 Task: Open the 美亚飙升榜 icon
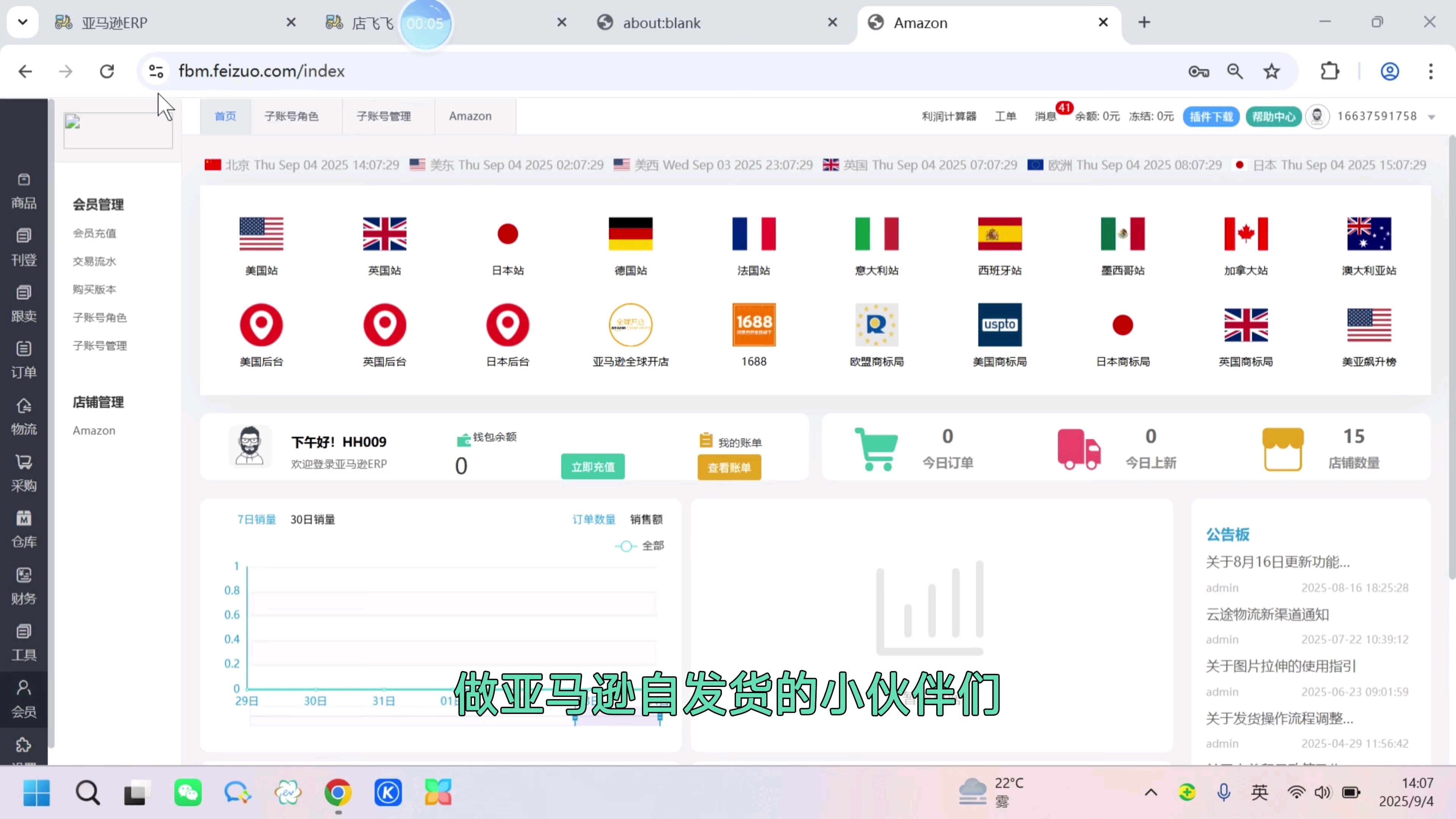[x=1369, y=325]
